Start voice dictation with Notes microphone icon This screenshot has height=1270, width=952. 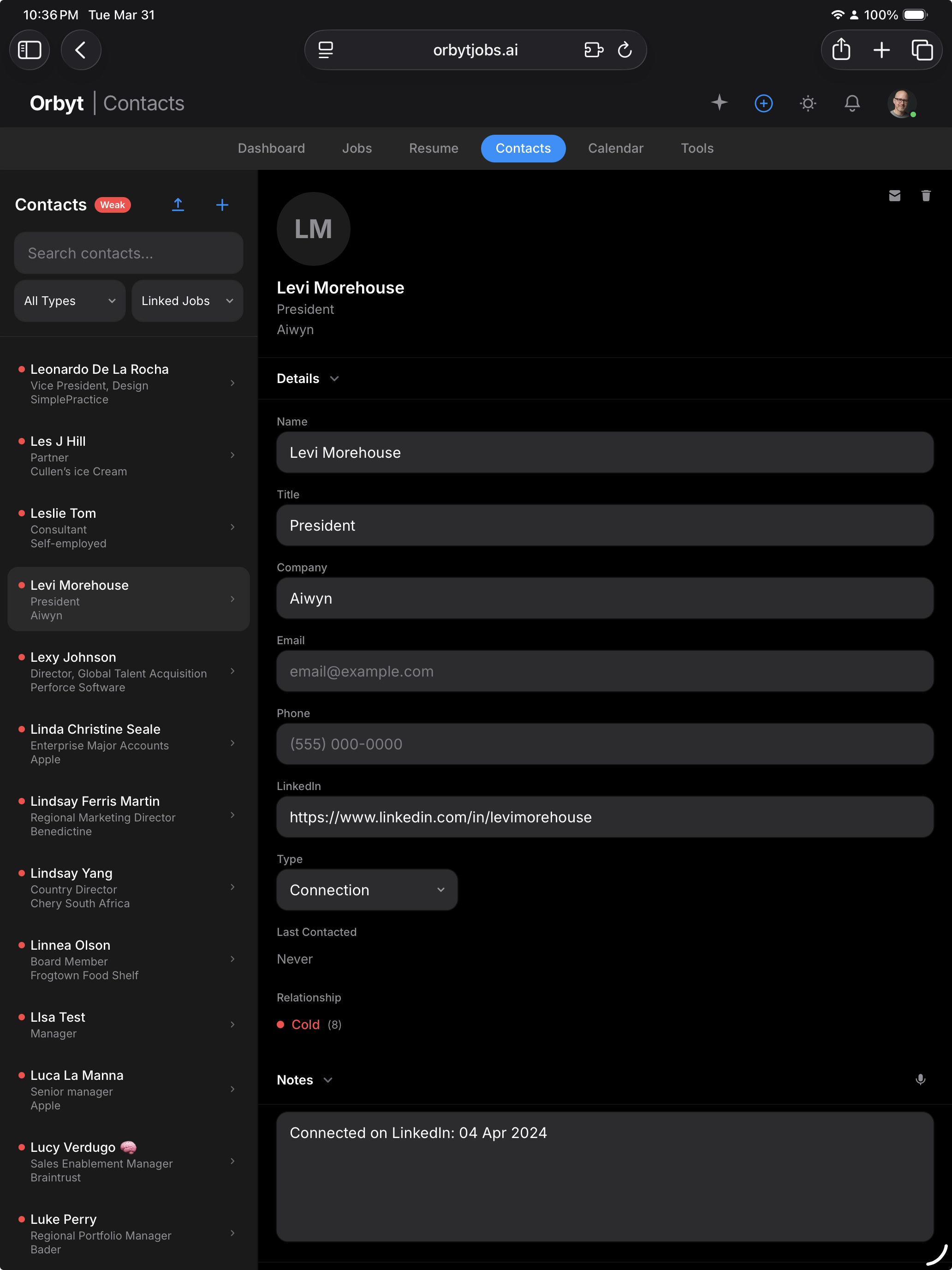point(921,1079)
